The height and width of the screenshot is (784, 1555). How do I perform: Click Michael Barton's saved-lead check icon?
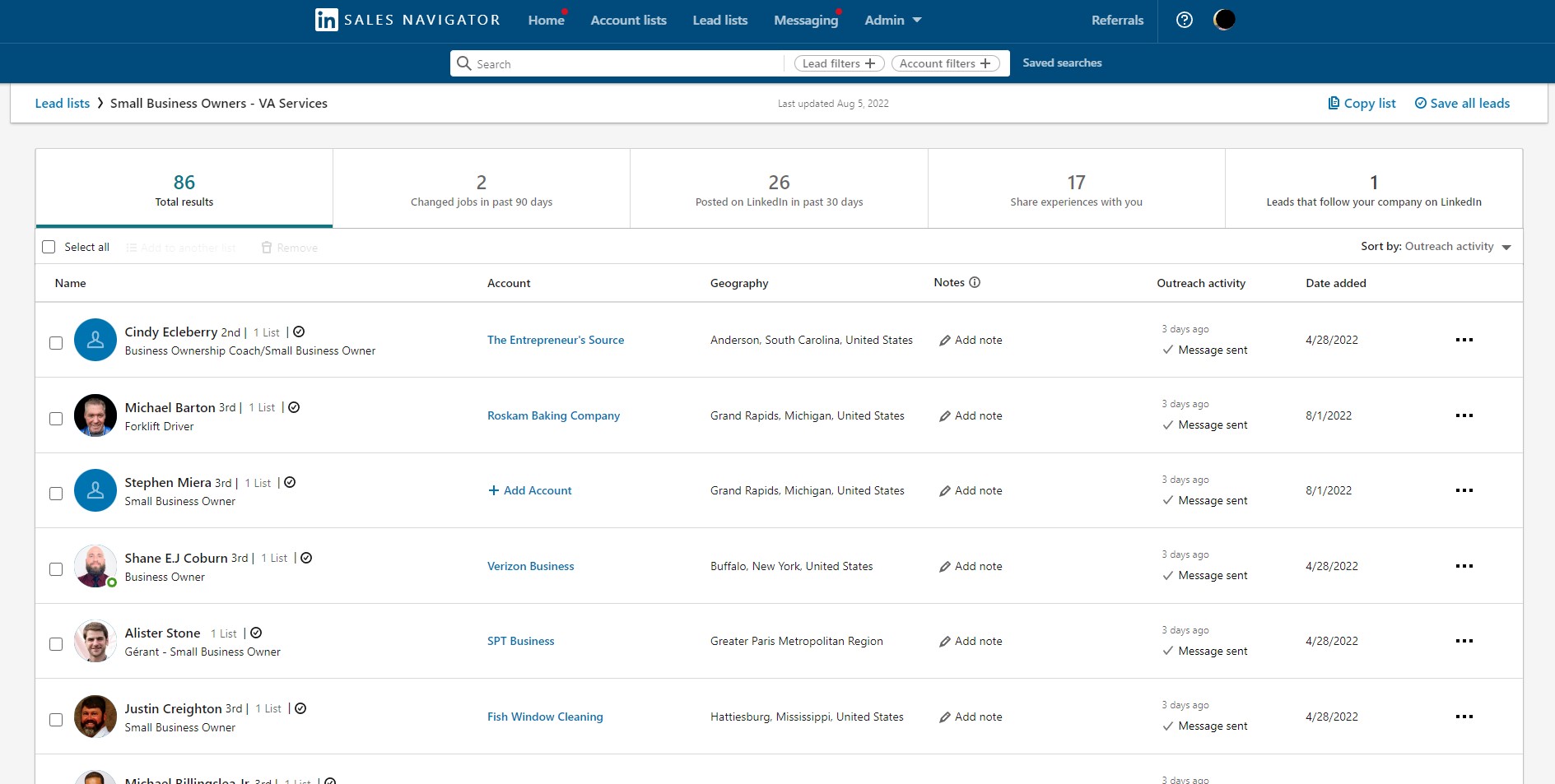tap(294, 407)
